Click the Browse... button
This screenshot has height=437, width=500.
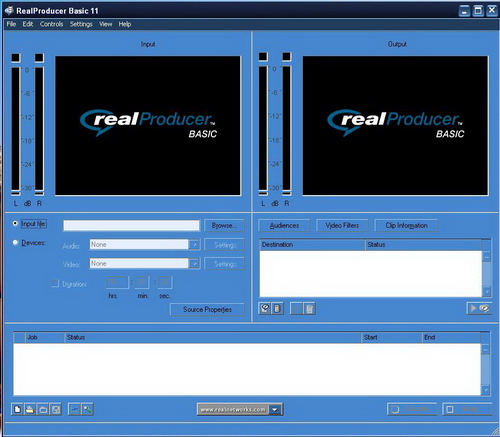224,225
